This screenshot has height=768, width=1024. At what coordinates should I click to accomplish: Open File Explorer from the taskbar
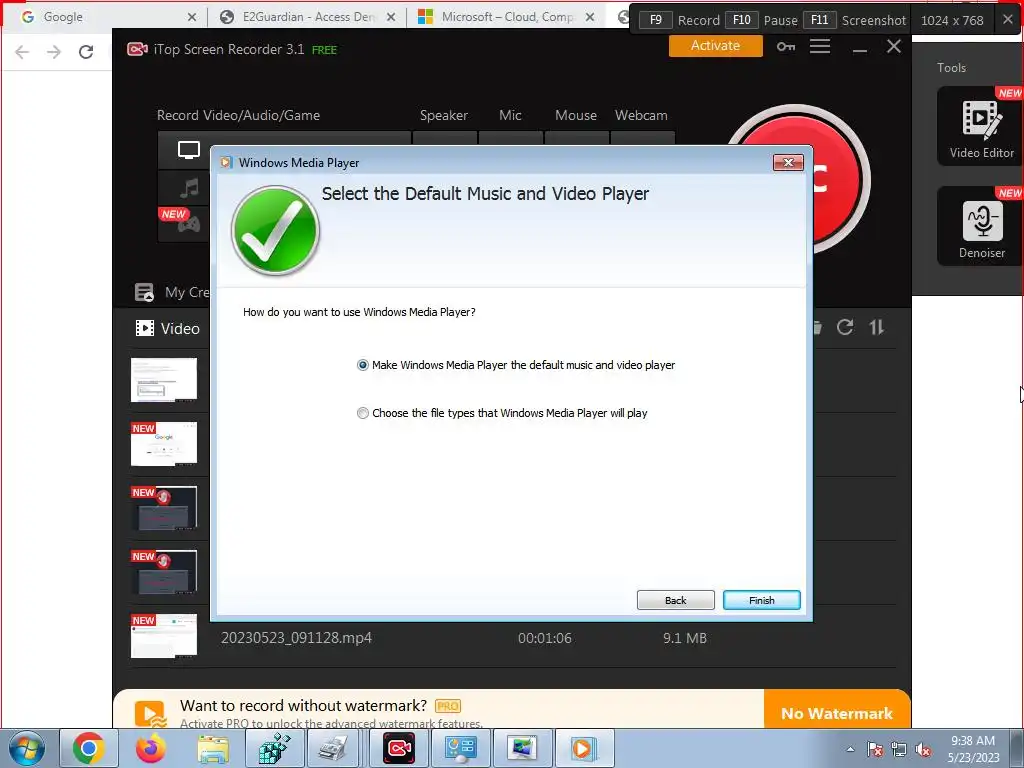point(213,748)
